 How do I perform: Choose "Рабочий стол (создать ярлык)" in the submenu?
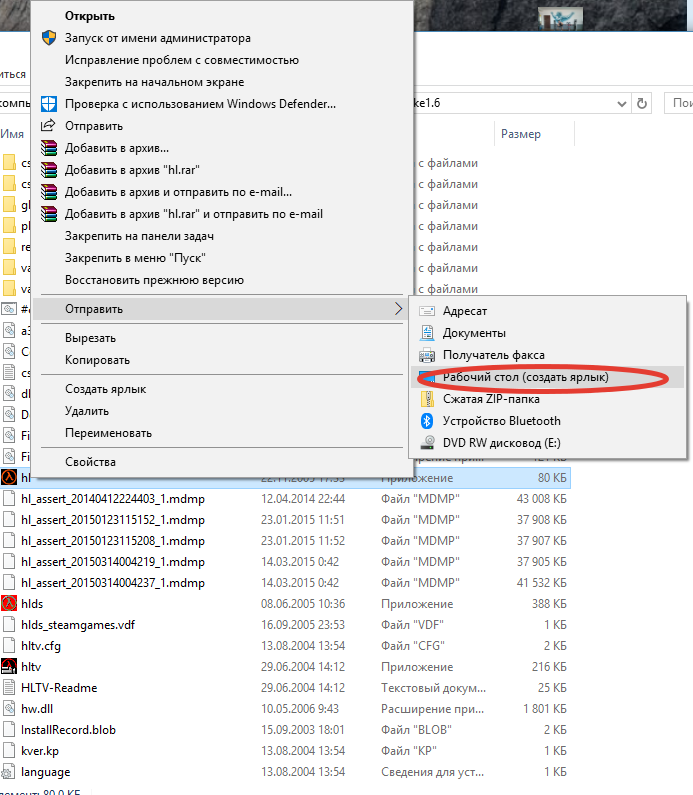pos(525,378)
